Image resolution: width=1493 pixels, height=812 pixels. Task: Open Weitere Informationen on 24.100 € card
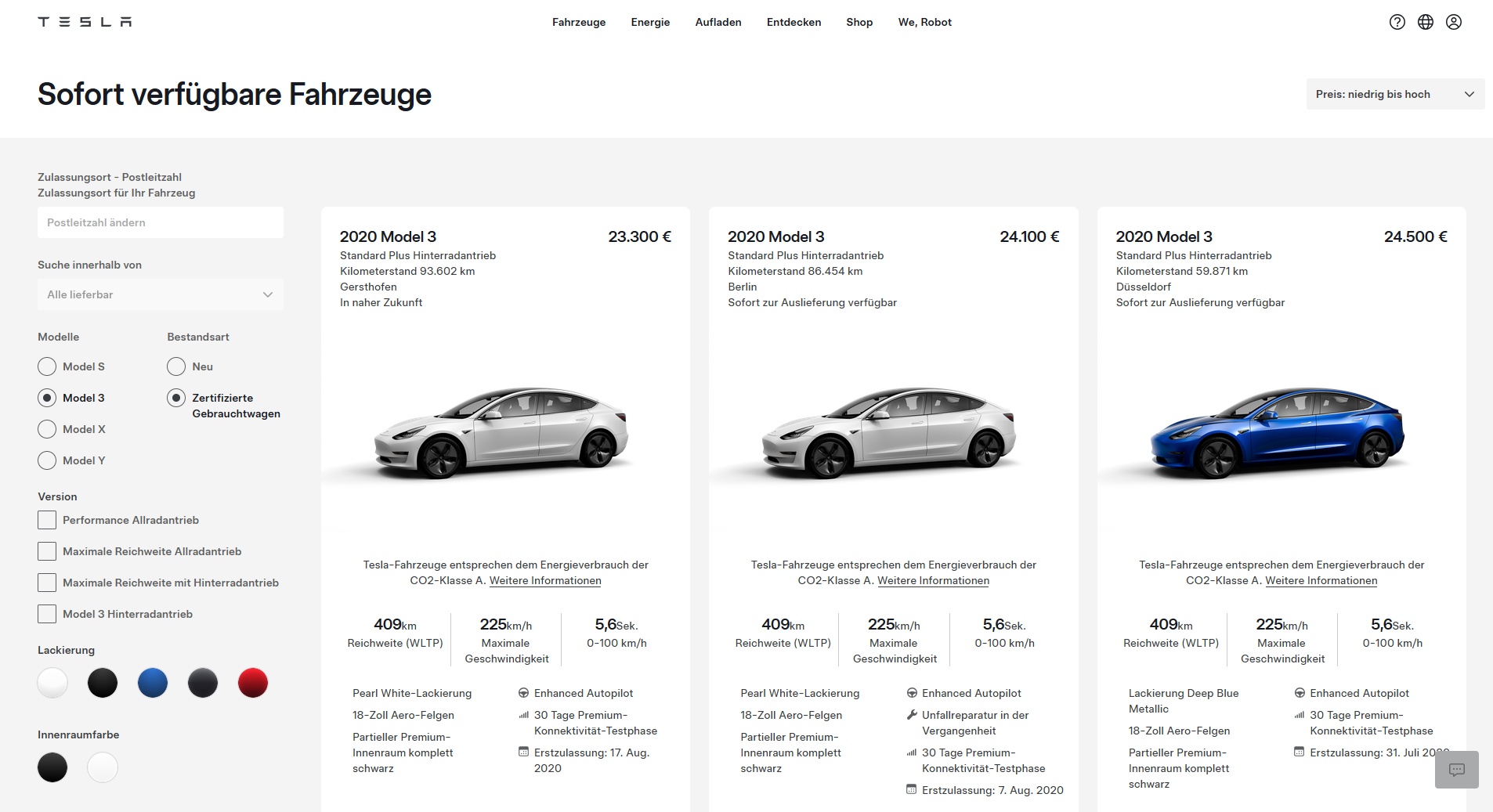(933, 580)
